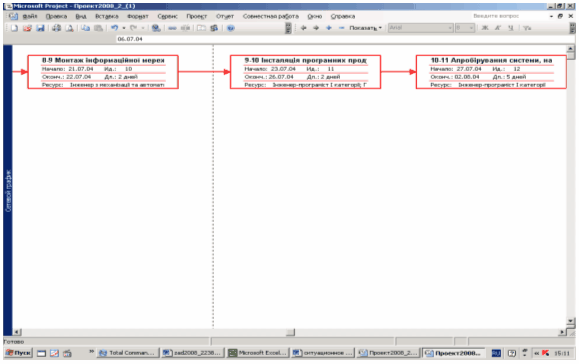The image size is (579, 364).
Task: Click the Save (floppy disk) toolbar icon
Action: click(40, 28)
